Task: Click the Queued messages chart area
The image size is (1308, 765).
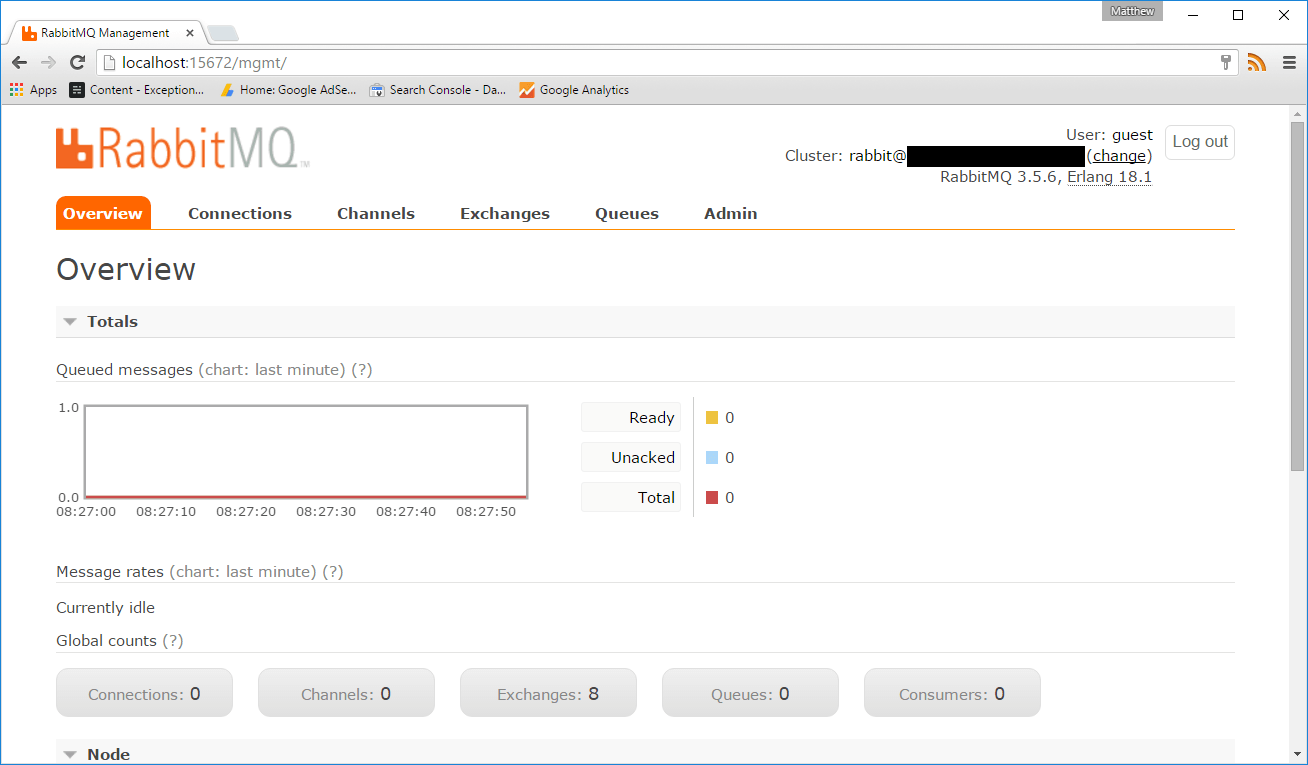Action: point(306,451)
